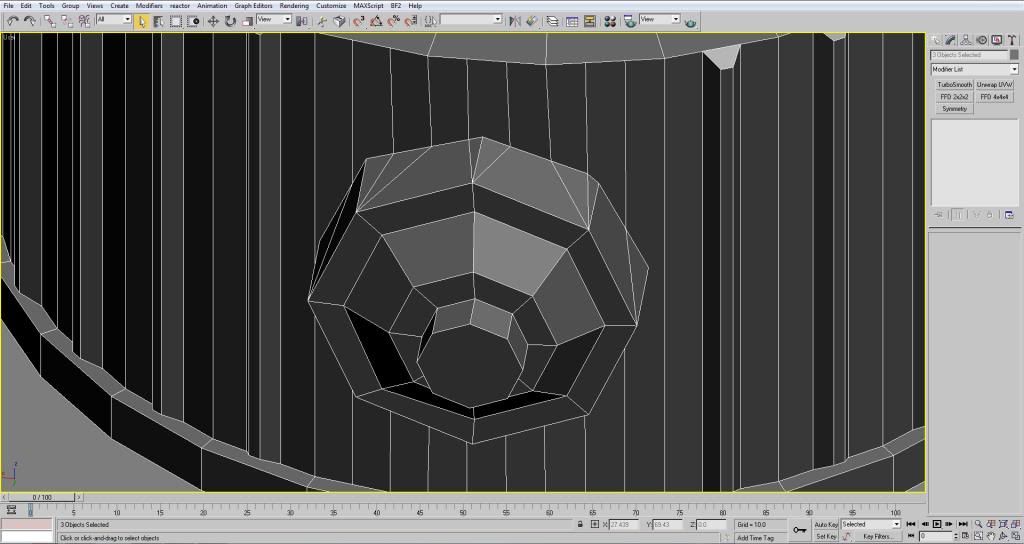1024x544 pixels.
Task: Select the Select Object arrow tool
Action: coord(142,21)
